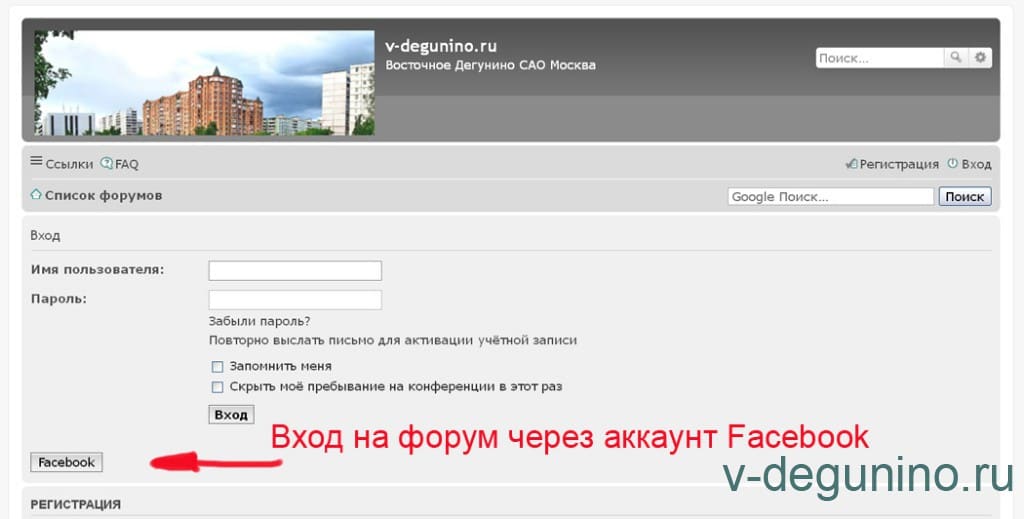Screen dimensions: 1024x519
Task: Click the FAQ question mark icon
Action: pos(107,164)
